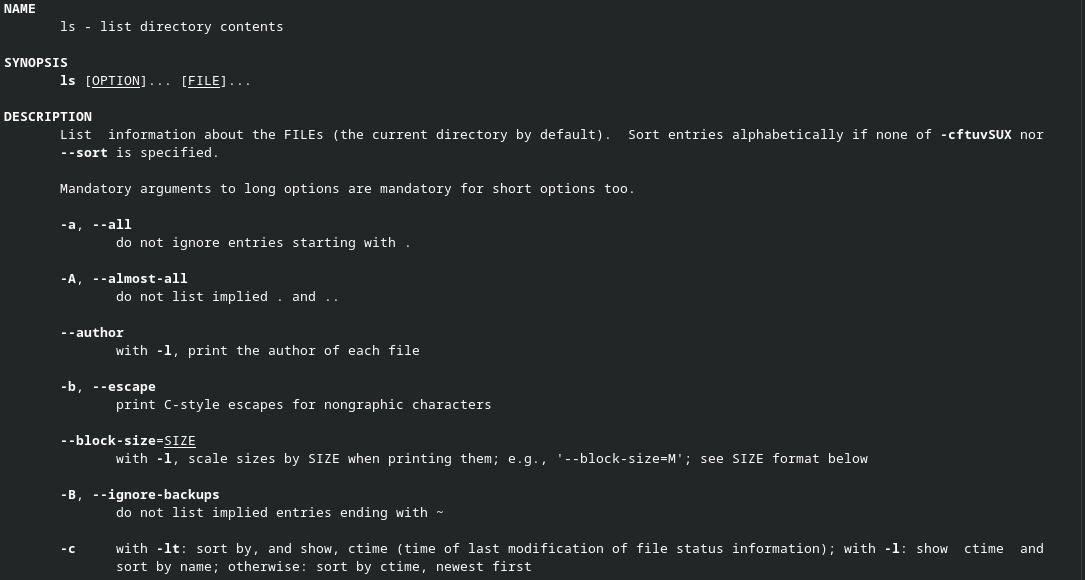This screenshot has width=1085, height=580.
Task: Click the -c option flag
Action: (68, 549)
